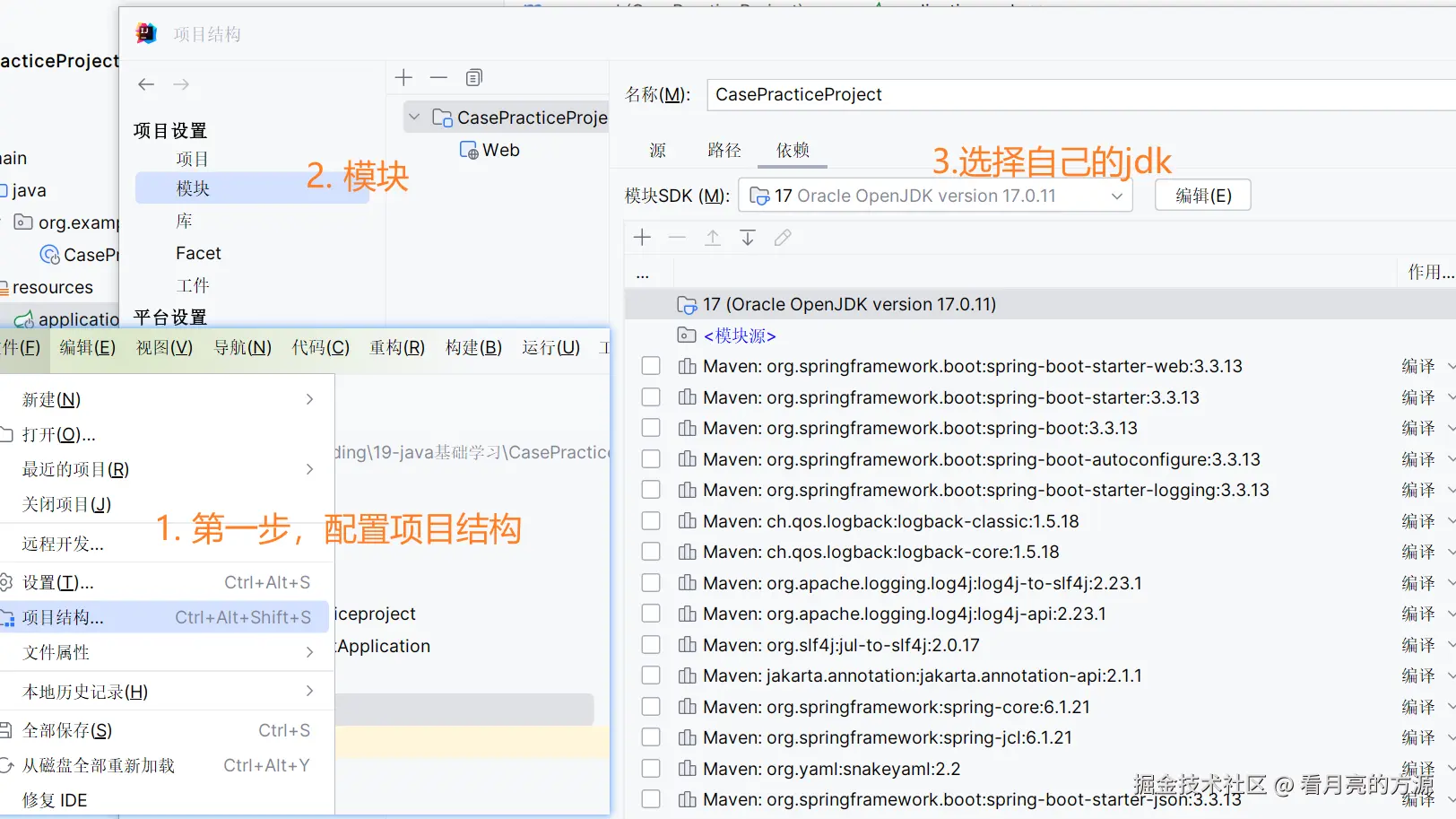1456x819 pixels.
Task: Click the Web facet icon
Action: tap(469, 151)
